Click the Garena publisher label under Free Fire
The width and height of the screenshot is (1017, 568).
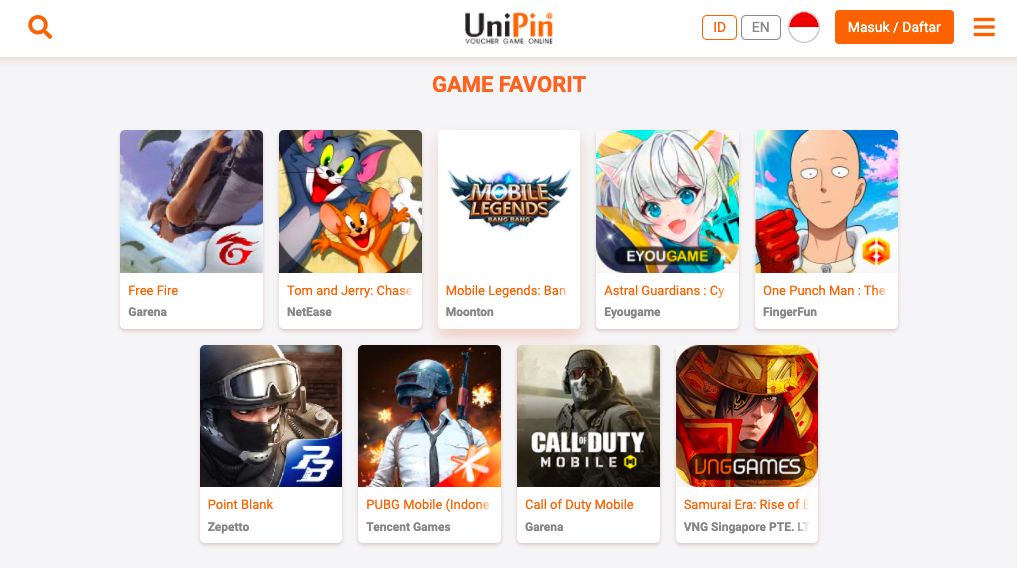[147, 312]
